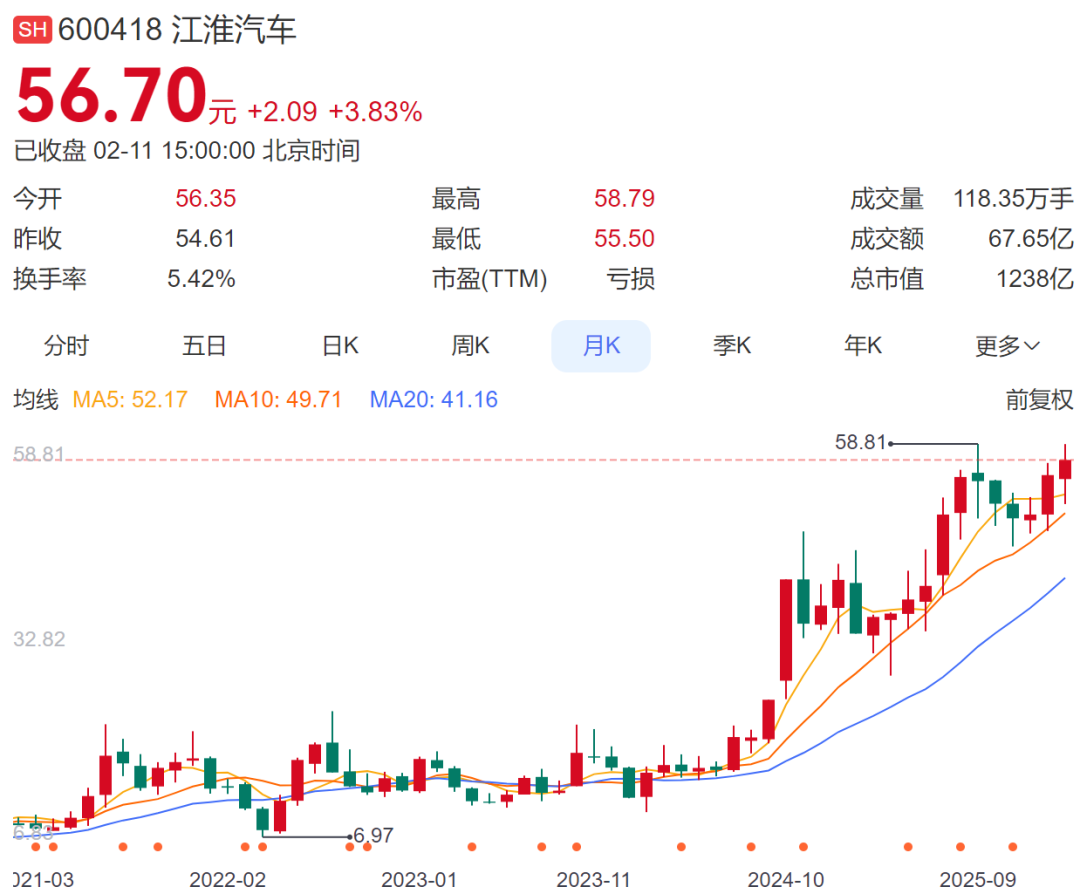Open the 季K chart view

click(732, 346)
